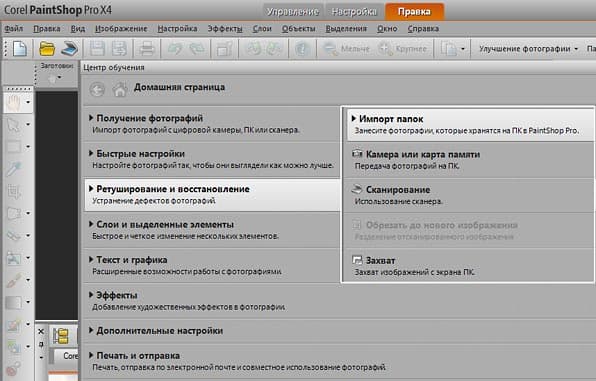Select the rectangle Selection tool
The image size is (596, 381).
pos(14,146)
